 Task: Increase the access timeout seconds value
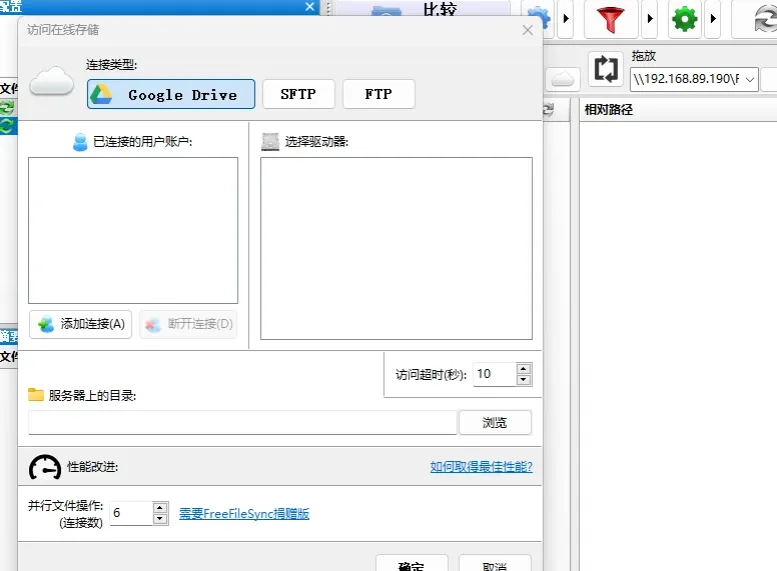click(524, 369)
